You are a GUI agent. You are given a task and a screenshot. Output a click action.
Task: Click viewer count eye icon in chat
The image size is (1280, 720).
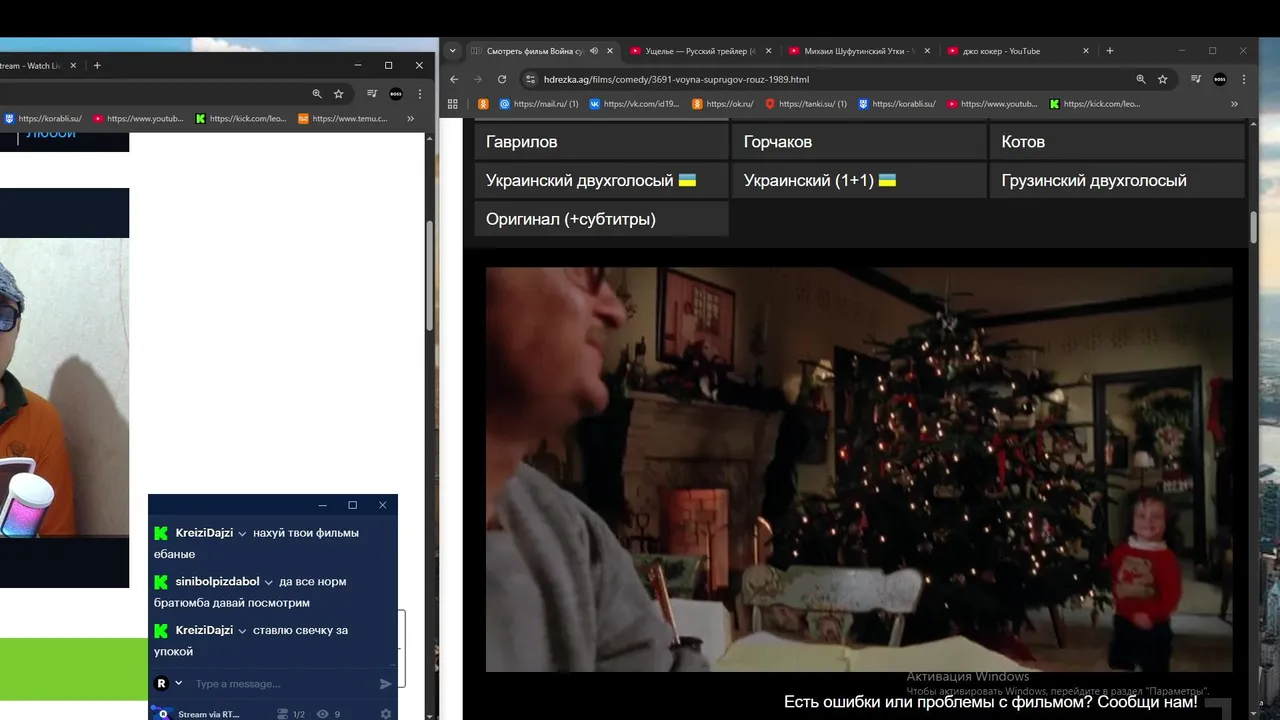(x=323, y=714)
